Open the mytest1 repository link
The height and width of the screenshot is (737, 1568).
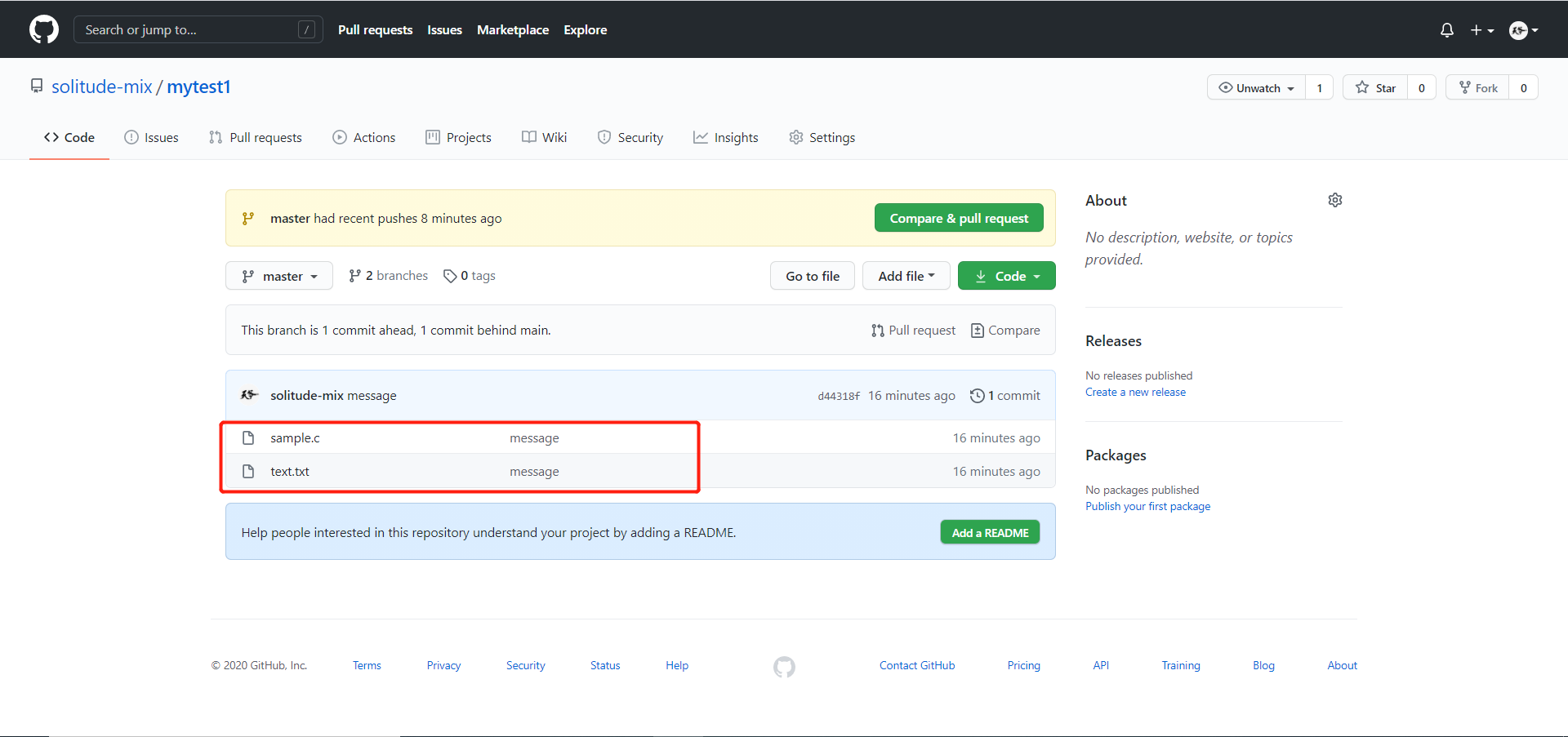[198, 87]
